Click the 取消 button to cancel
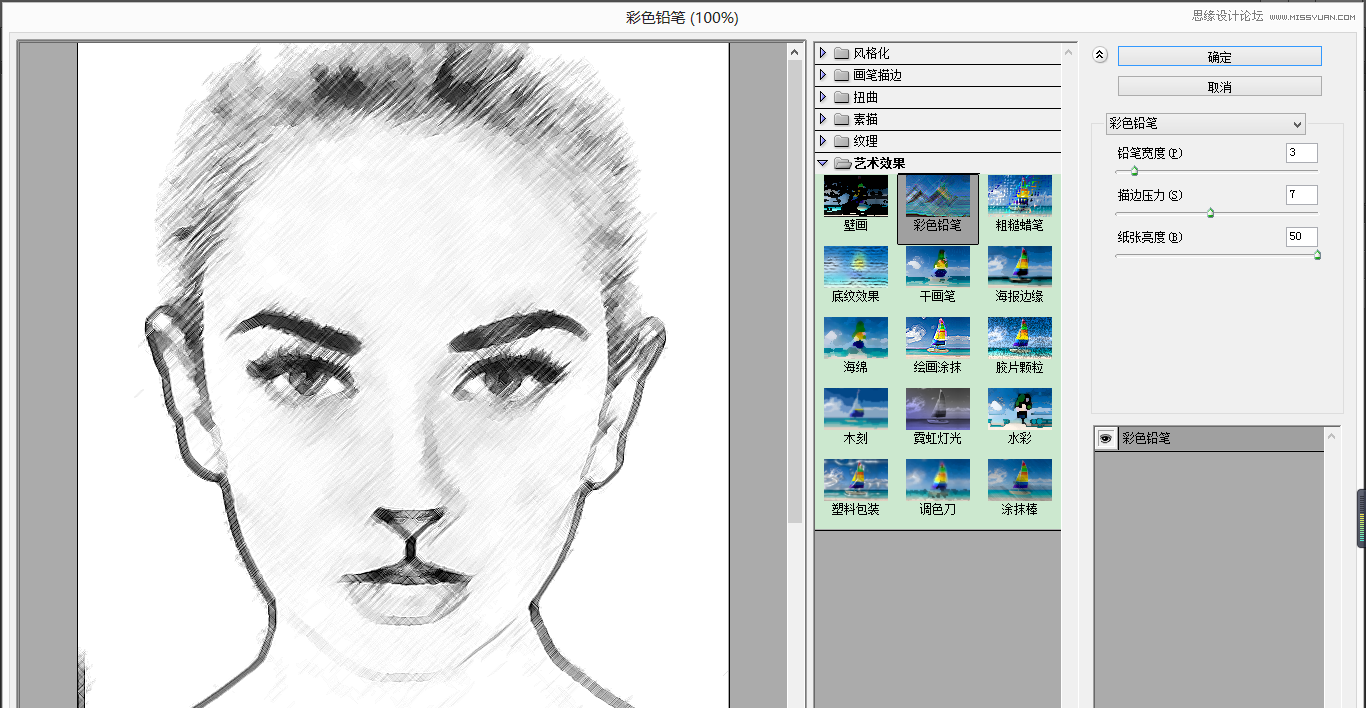 [x=1219, y=85]
